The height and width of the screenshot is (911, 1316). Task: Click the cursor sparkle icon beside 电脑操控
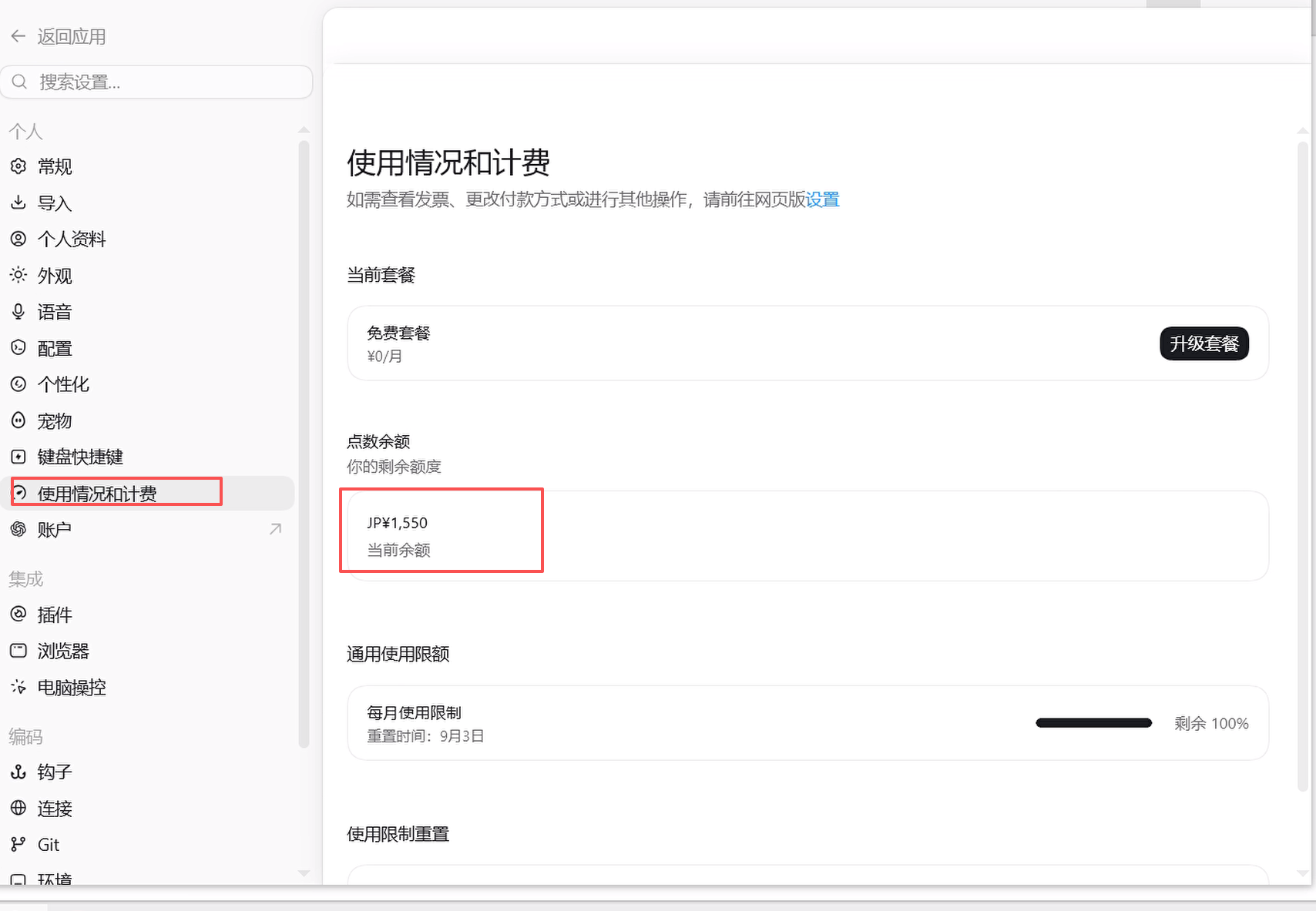18,687
